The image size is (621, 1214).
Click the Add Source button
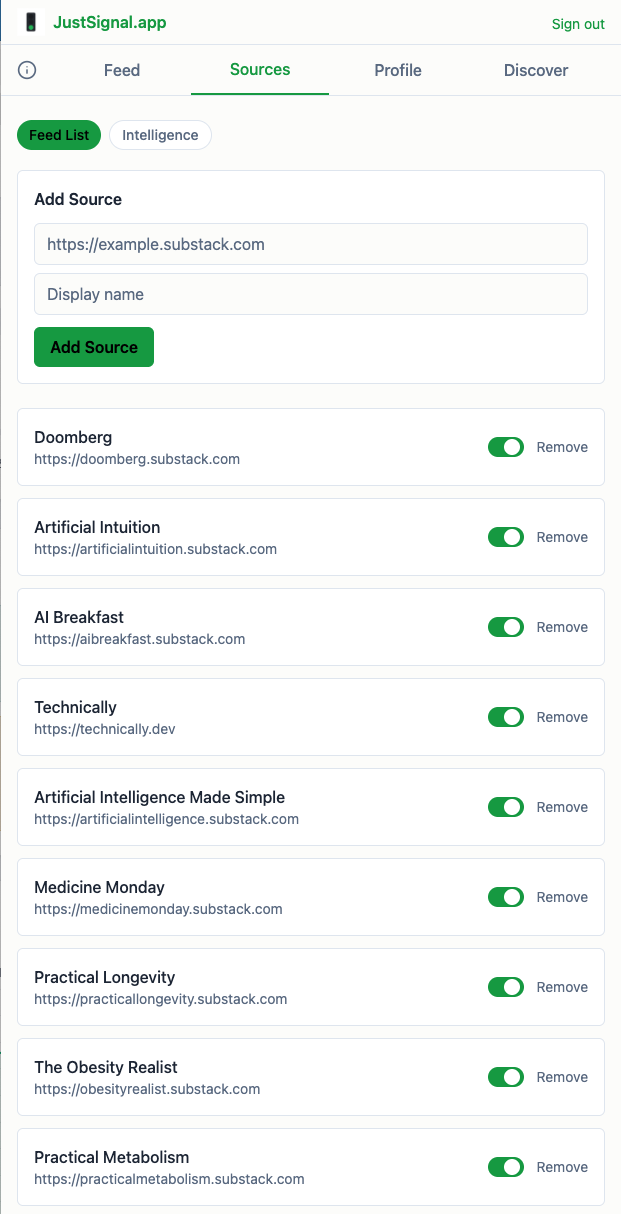click(x=93, y=346)
